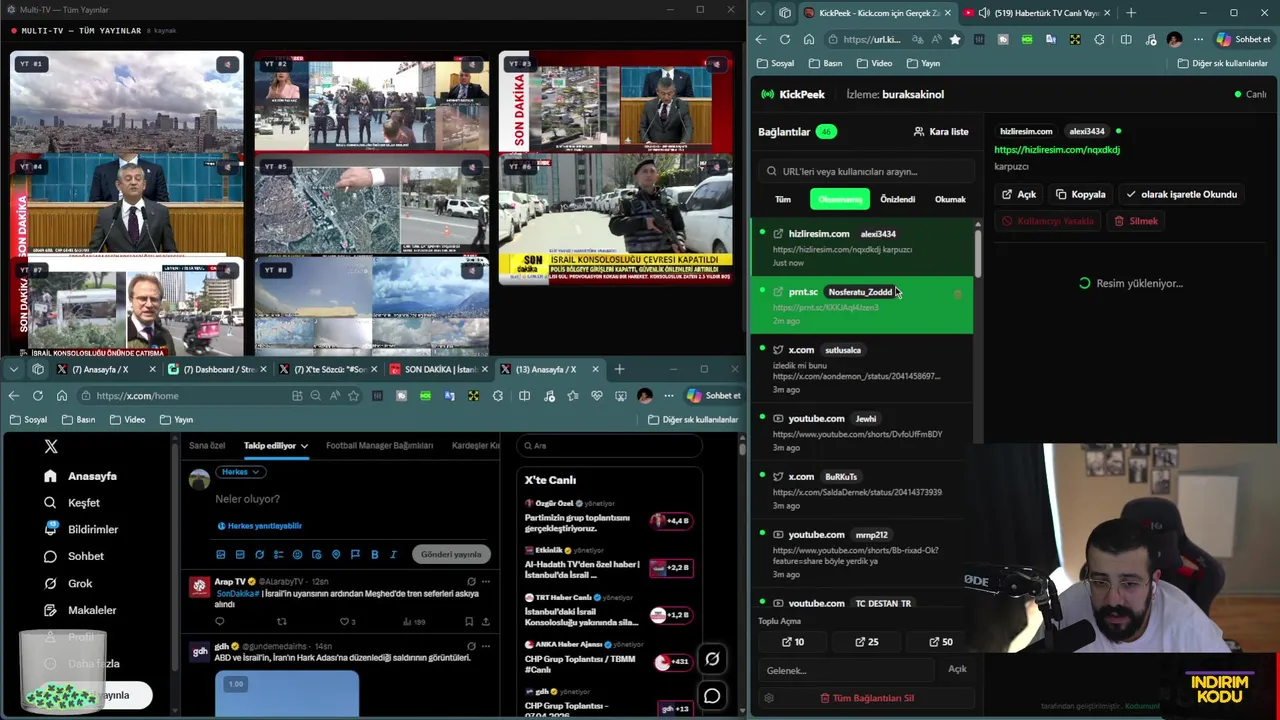Screen dimensions: 1280x720
Task: Open Kara liste in KickPeek
Action: click(x=941, y=131)
